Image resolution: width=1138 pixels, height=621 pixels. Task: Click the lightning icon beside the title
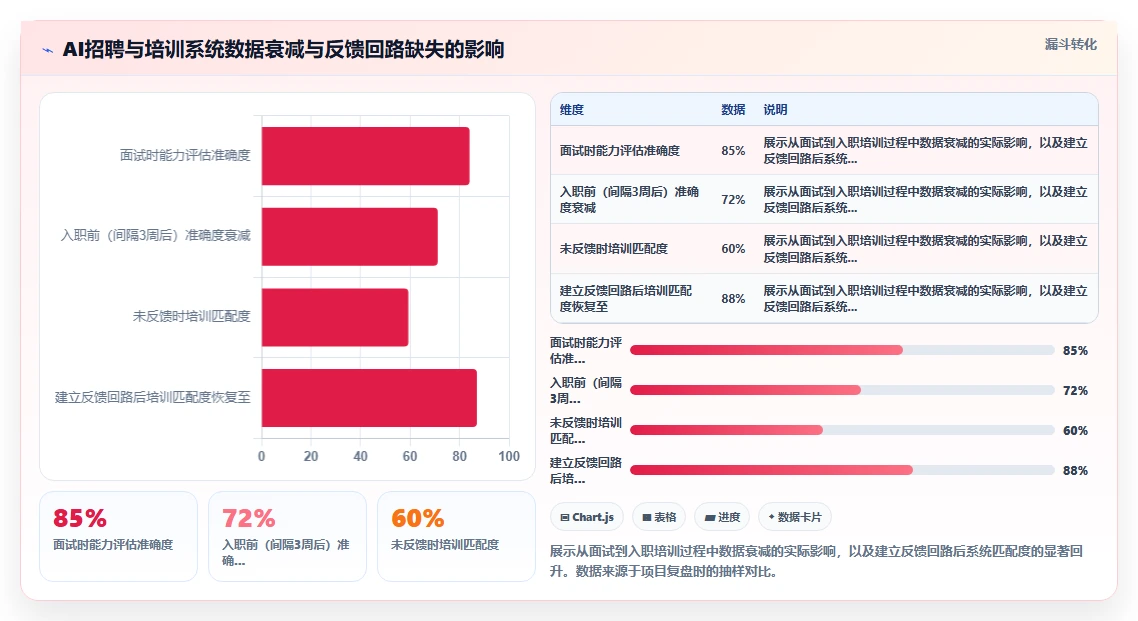pos(48,50)
